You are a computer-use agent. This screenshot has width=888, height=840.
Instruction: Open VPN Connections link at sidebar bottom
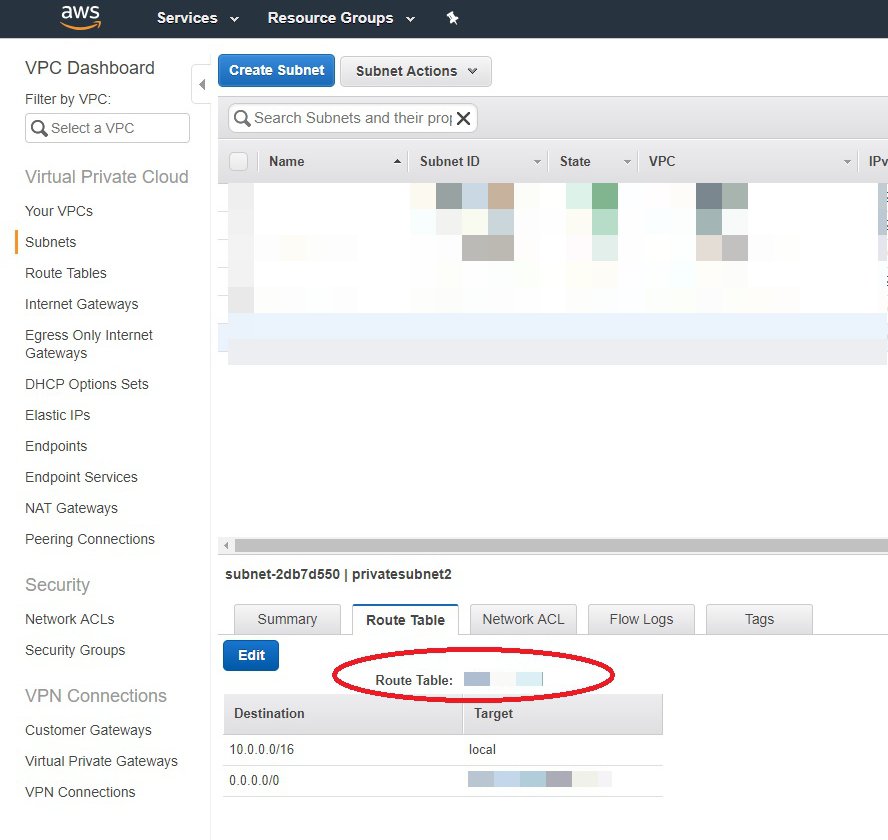coord(80,792)
